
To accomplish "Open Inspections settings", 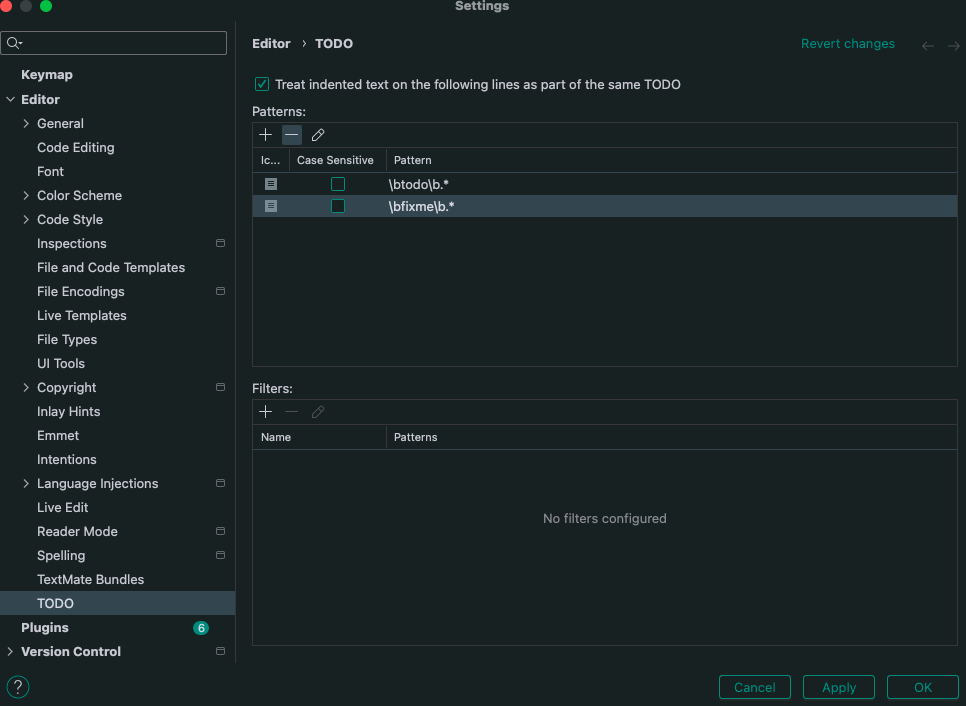I will click(x=71, y=243).
